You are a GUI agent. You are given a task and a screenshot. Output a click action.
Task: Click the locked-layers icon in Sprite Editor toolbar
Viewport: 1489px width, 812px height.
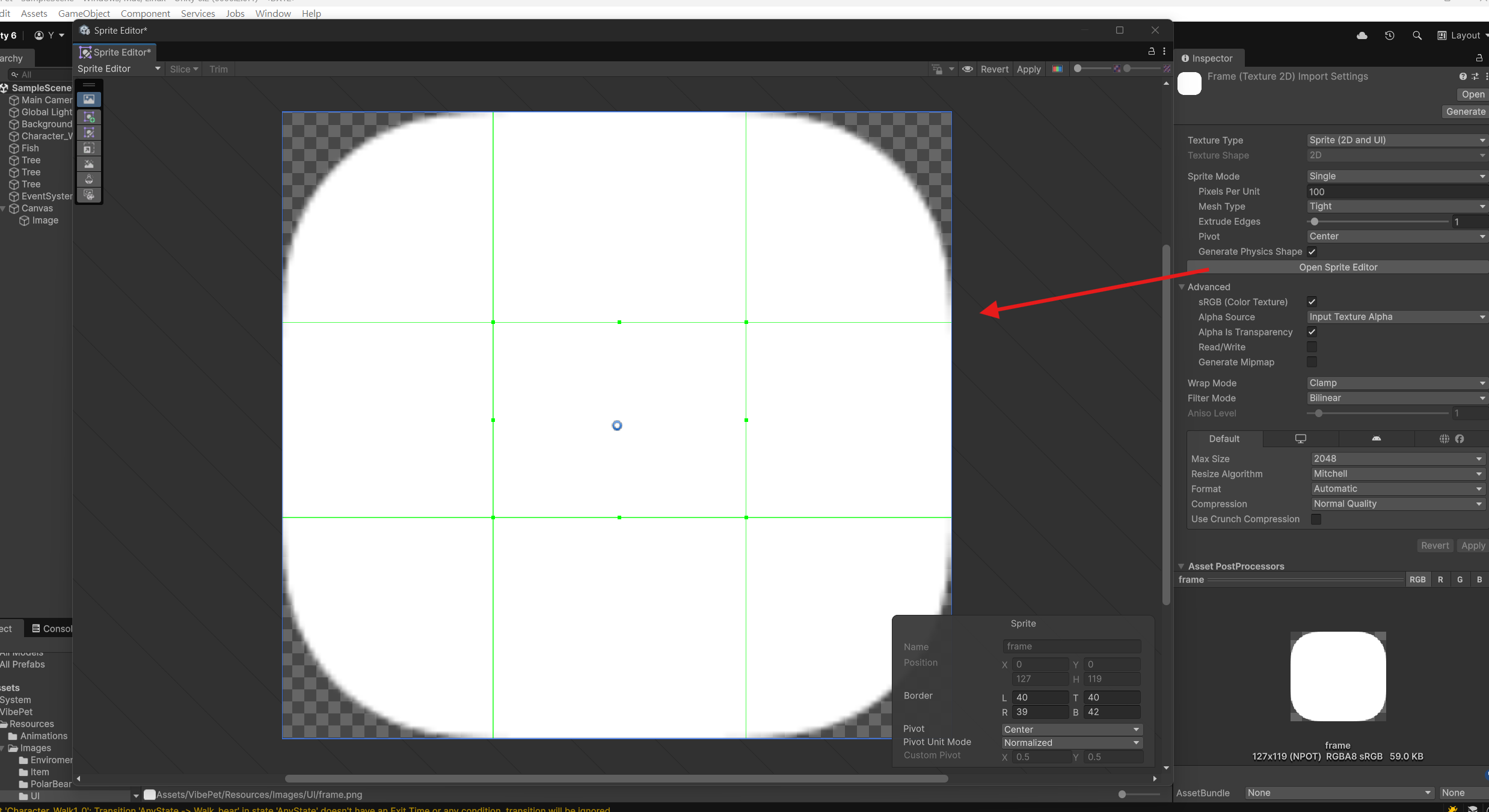pyautogui.click(x=937, y=69)
